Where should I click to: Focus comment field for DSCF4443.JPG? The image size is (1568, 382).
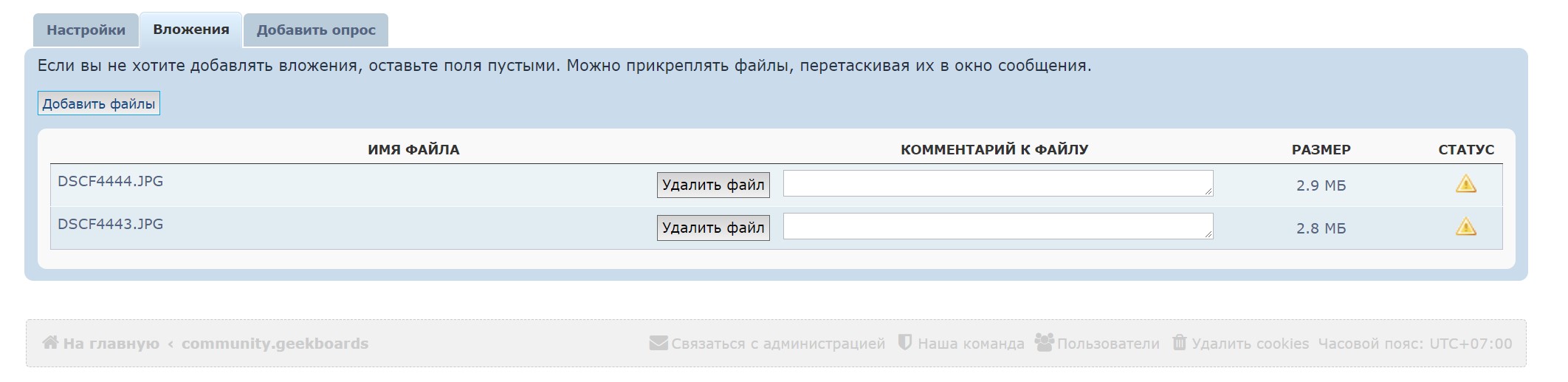coord(997,227)
